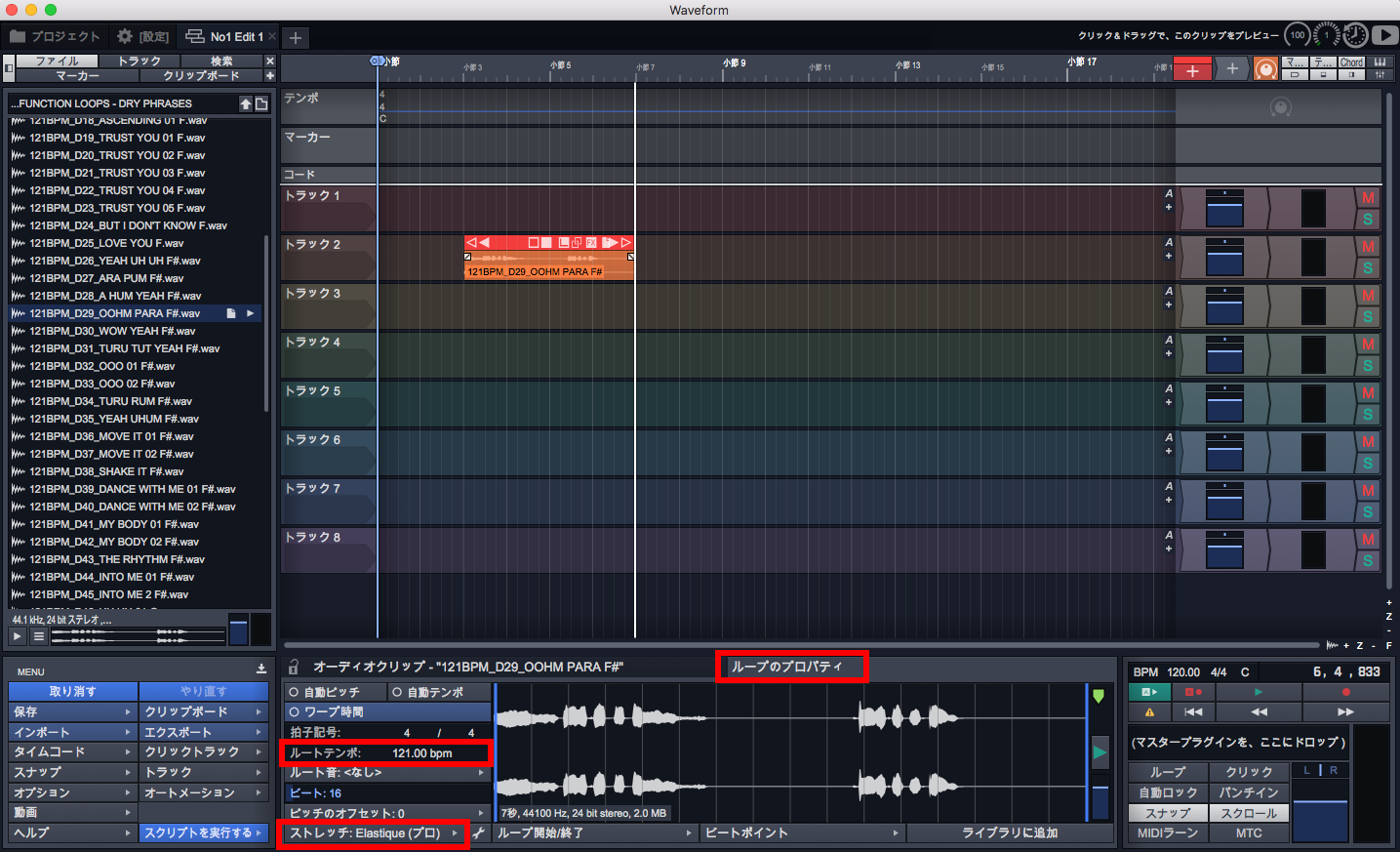Play the browser preview with small play button
1400x852 pixels.
[17, 636]
